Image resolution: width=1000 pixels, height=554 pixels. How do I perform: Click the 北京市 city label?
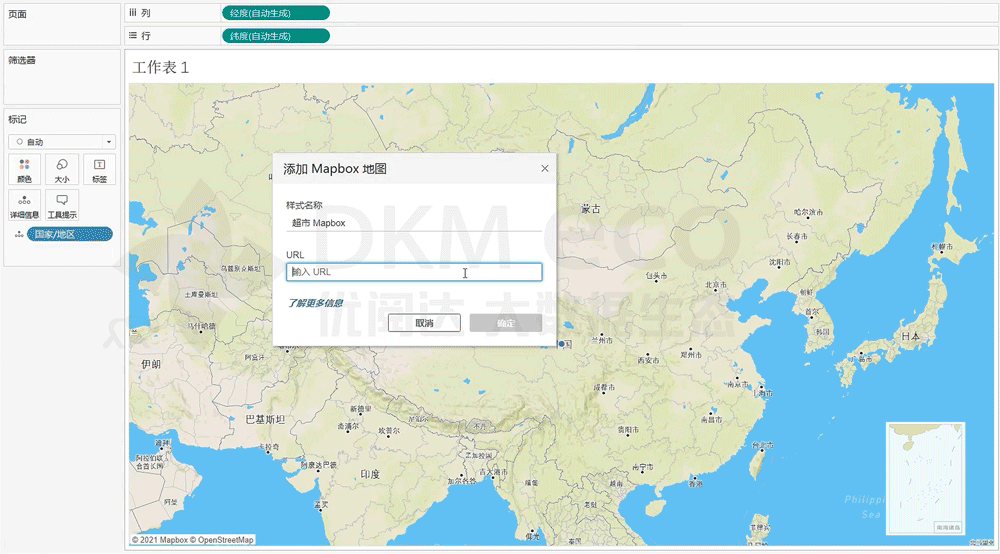(x=716, y=285)
